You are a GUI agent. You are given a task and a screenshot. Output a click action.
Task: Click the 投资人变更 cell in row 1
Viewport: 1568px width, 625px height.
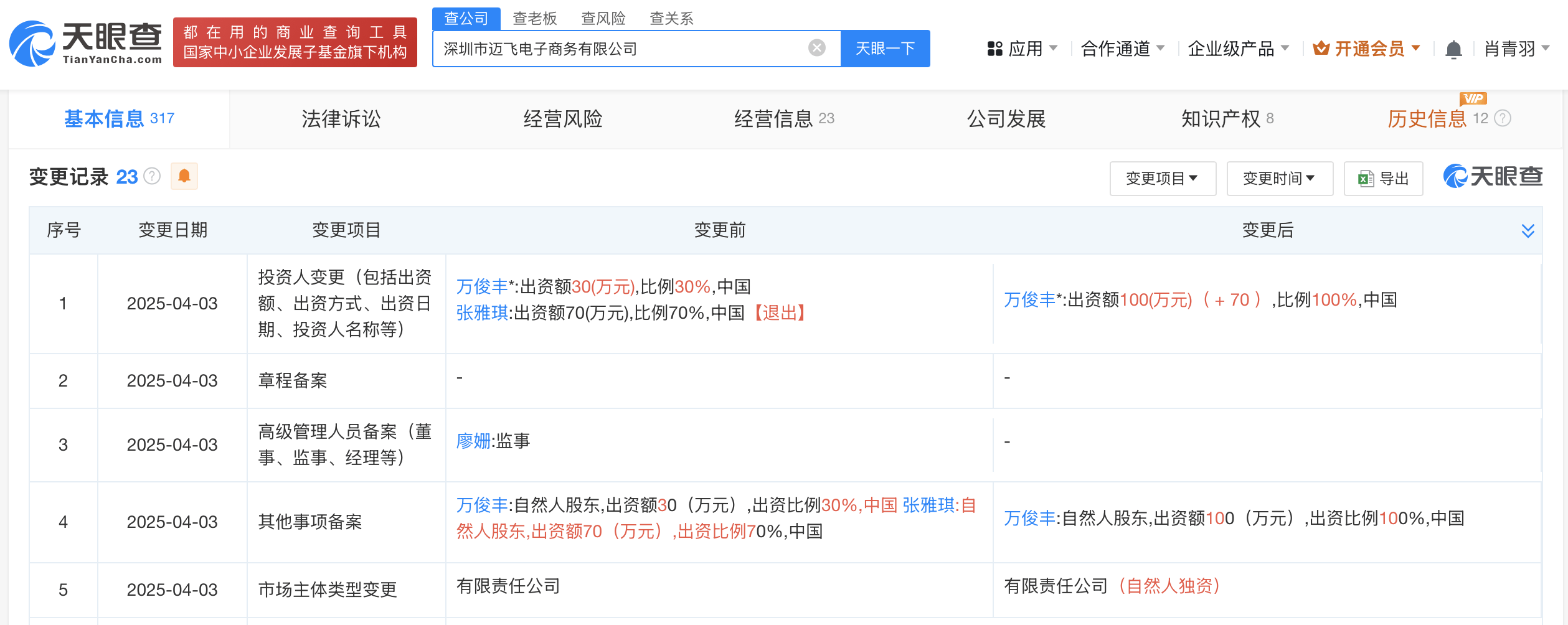(x=346, y=303)
